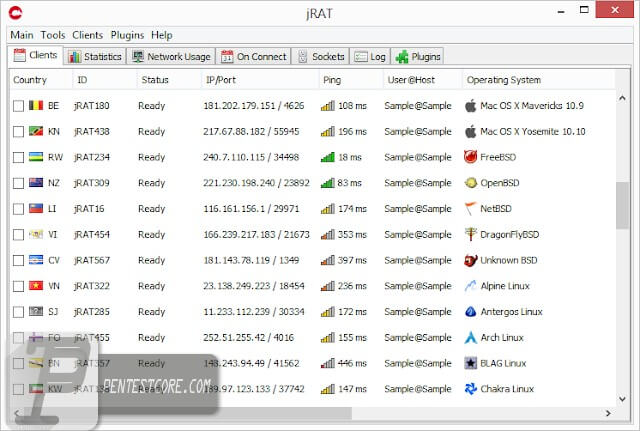Click the Chakra Linux icon
This screenshot has width=640, height=431.
(x=471, y=389)
